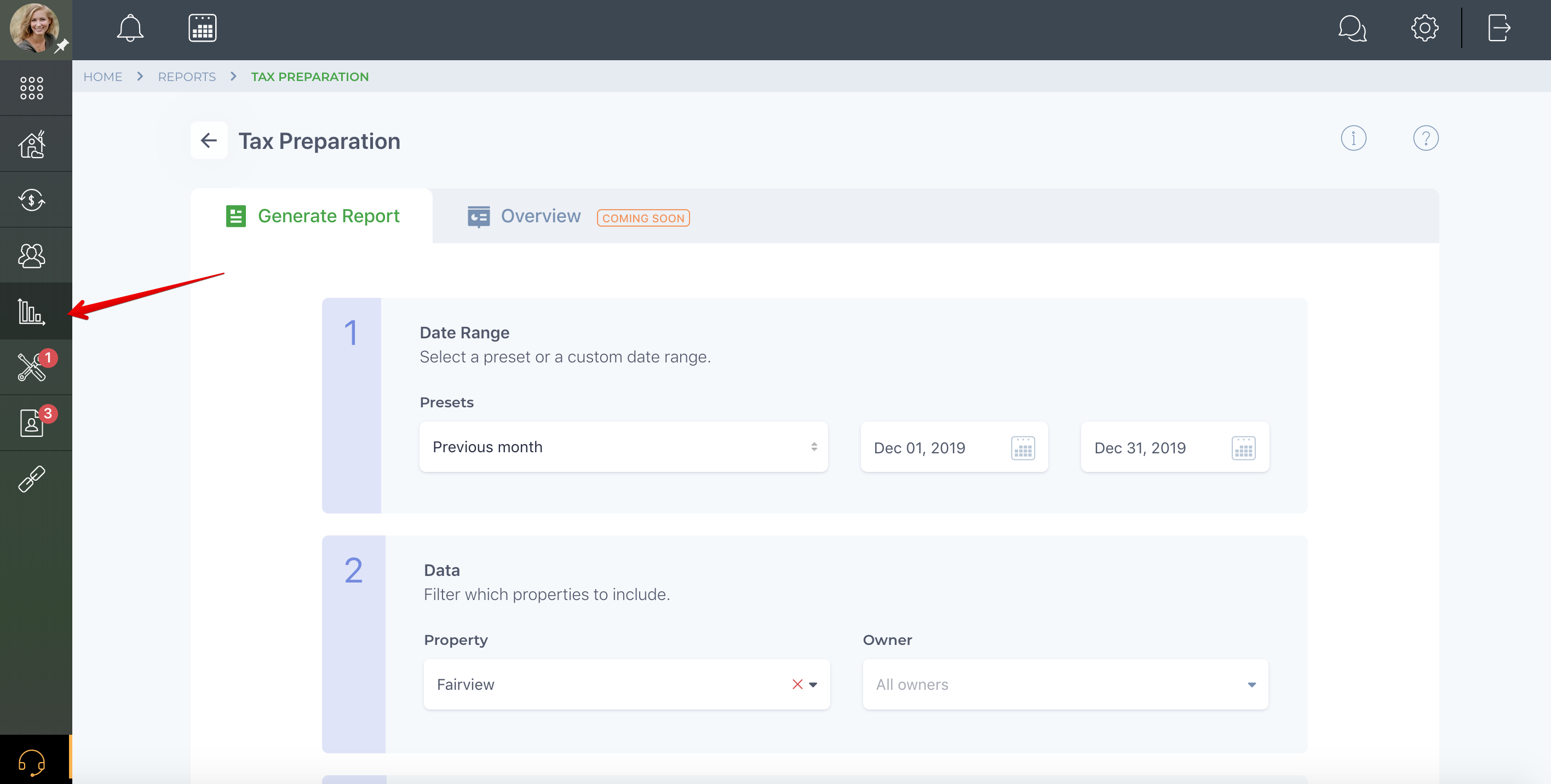The height and width of the screenshot is (784, 1551).
Task: Open the properties house icon
Action: 31,144
